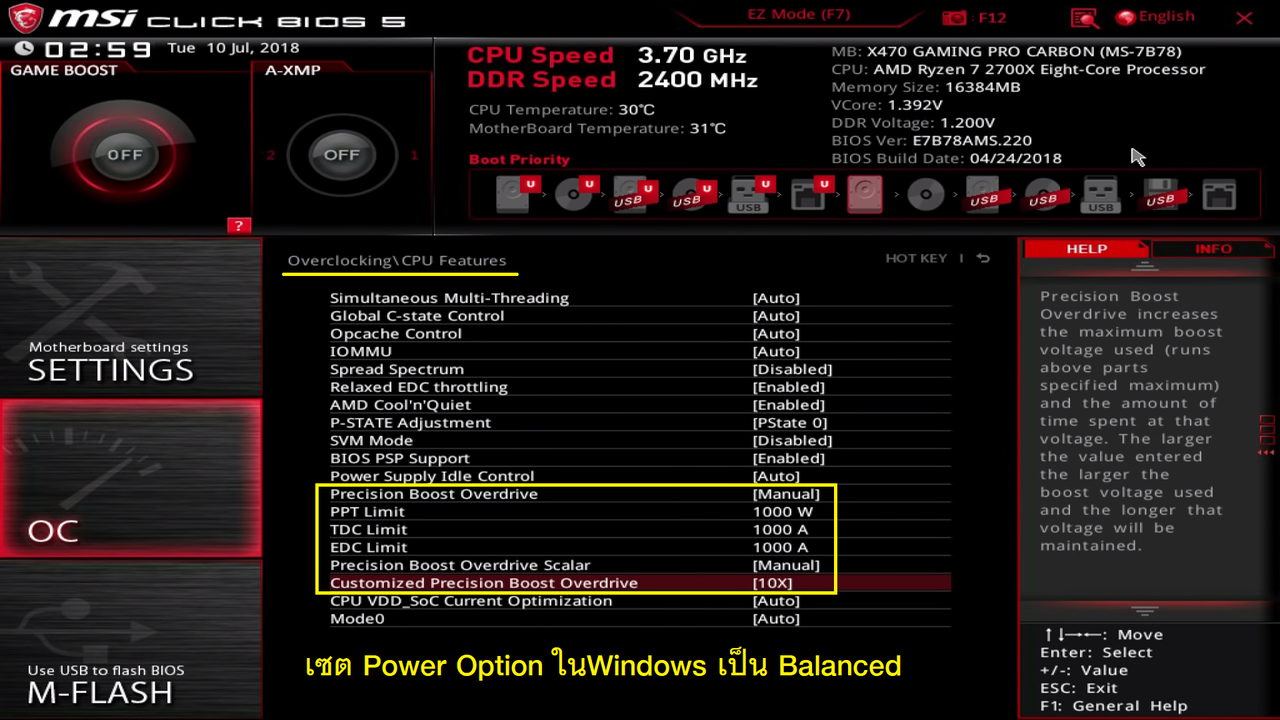
Task: Switch to EZ Mode (F7)
Action: tap(798, 15)
